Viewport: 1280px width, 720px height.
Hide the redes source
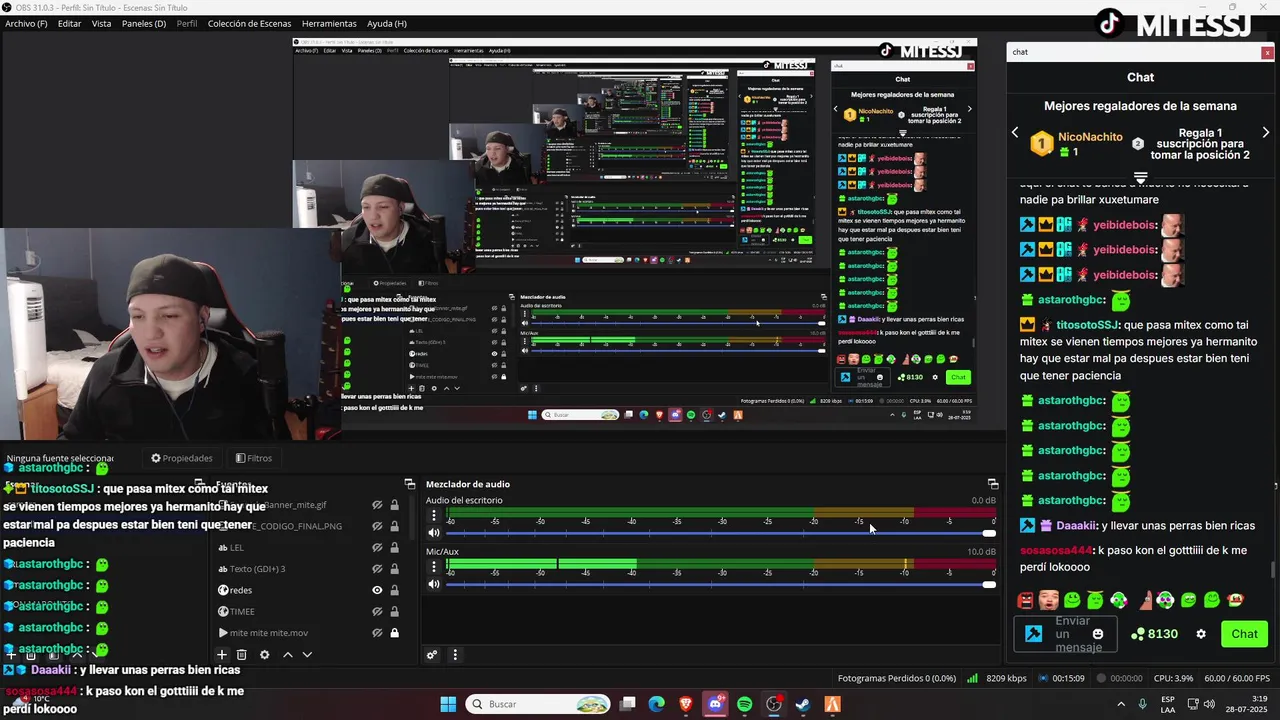click(377, 590)
